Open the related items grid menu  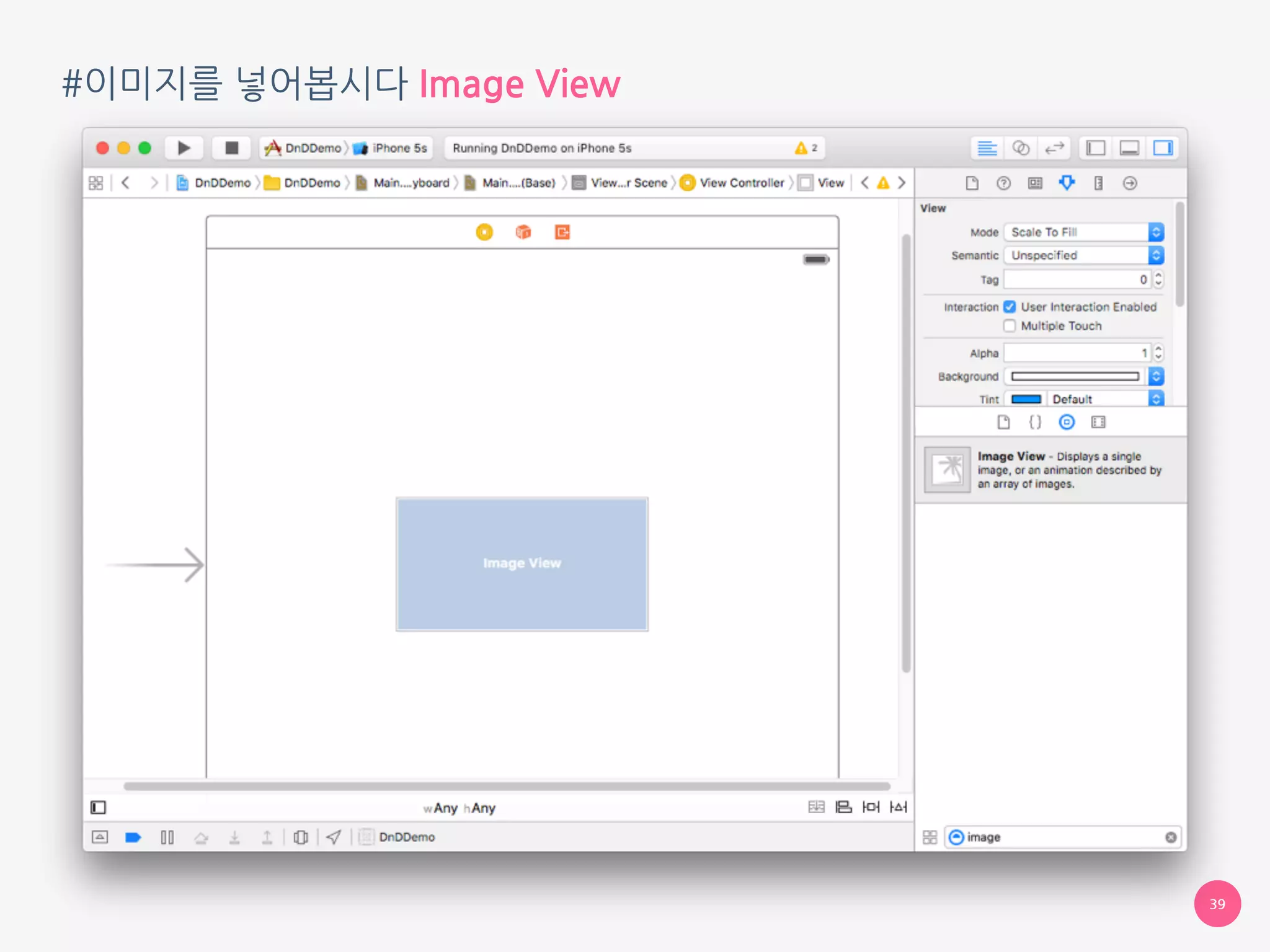tap(96, 183)
